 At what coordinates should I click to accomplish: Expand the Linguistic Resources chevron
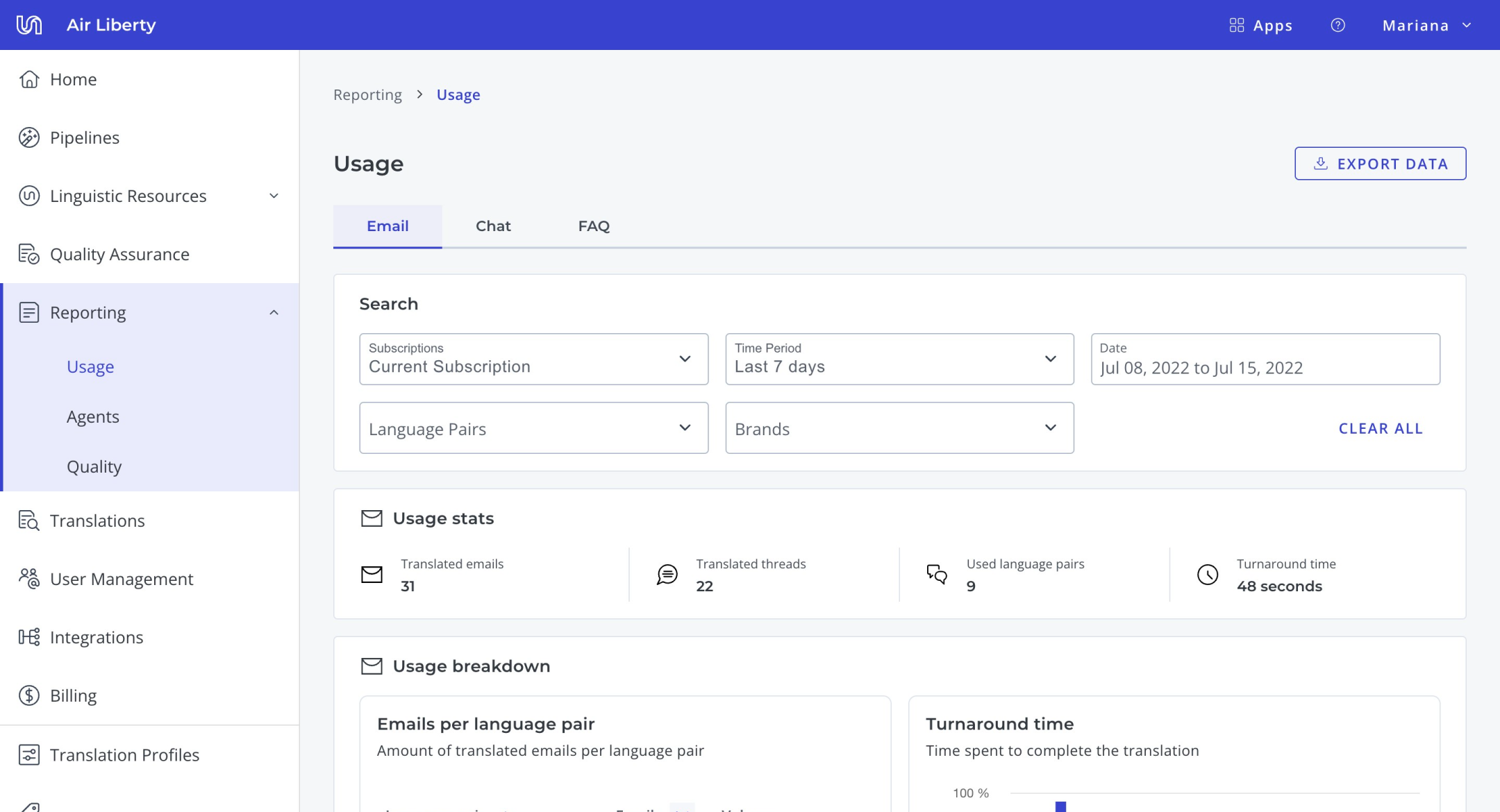point(274,196)
